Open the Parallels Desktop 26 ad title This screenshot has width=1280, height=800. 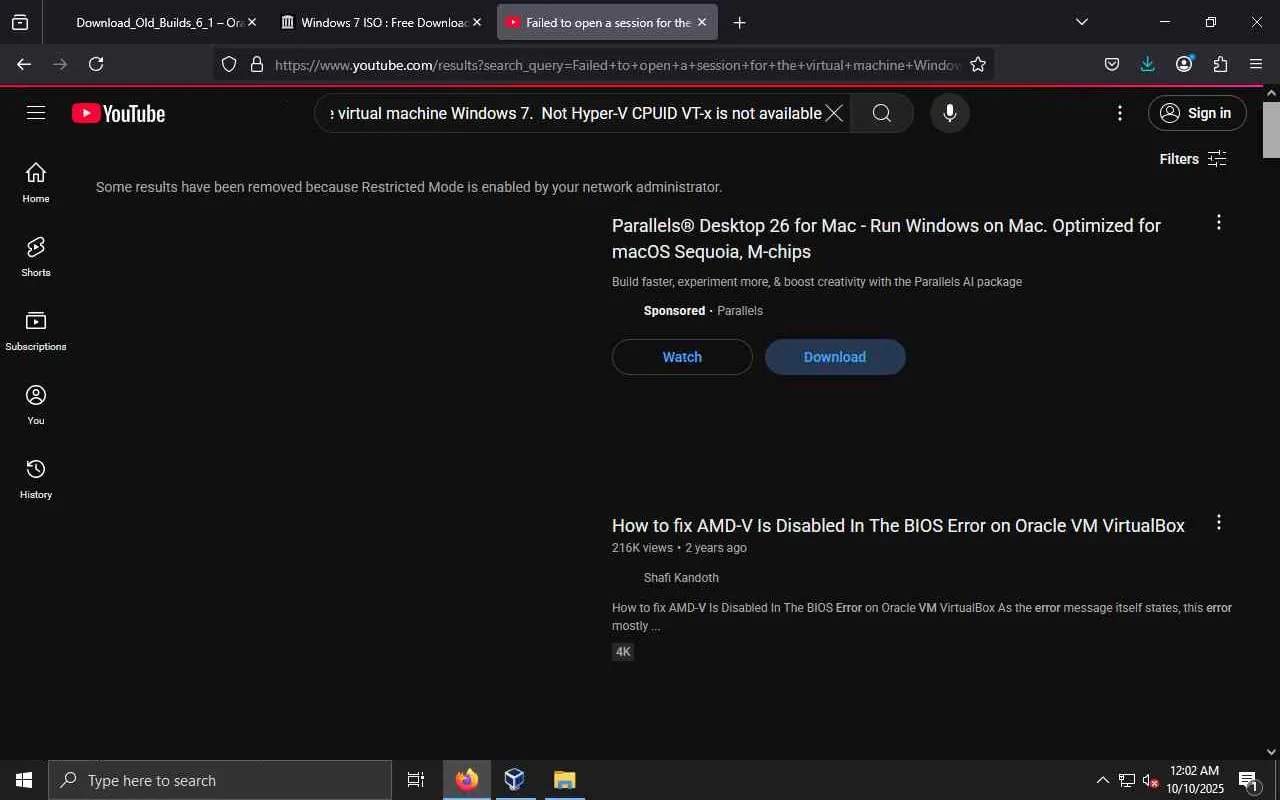(886, 239)
